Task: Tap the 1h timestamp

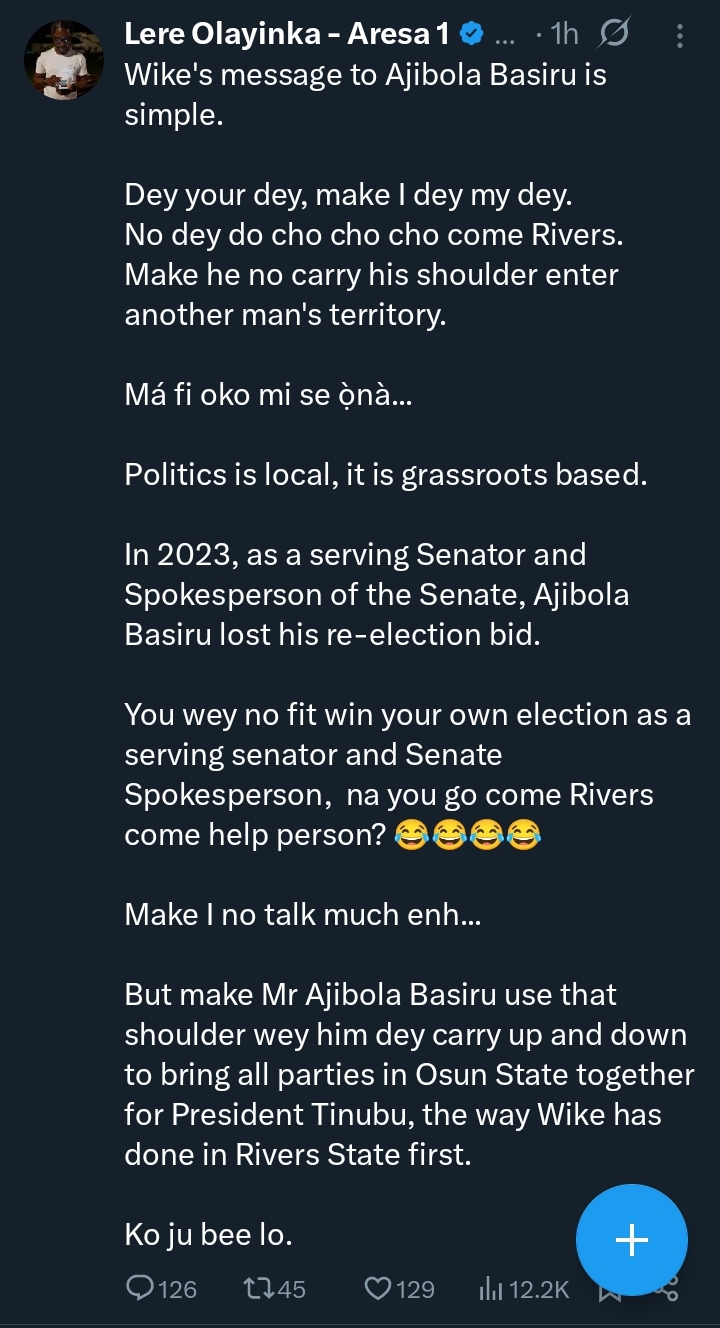Action: (564, 35)
